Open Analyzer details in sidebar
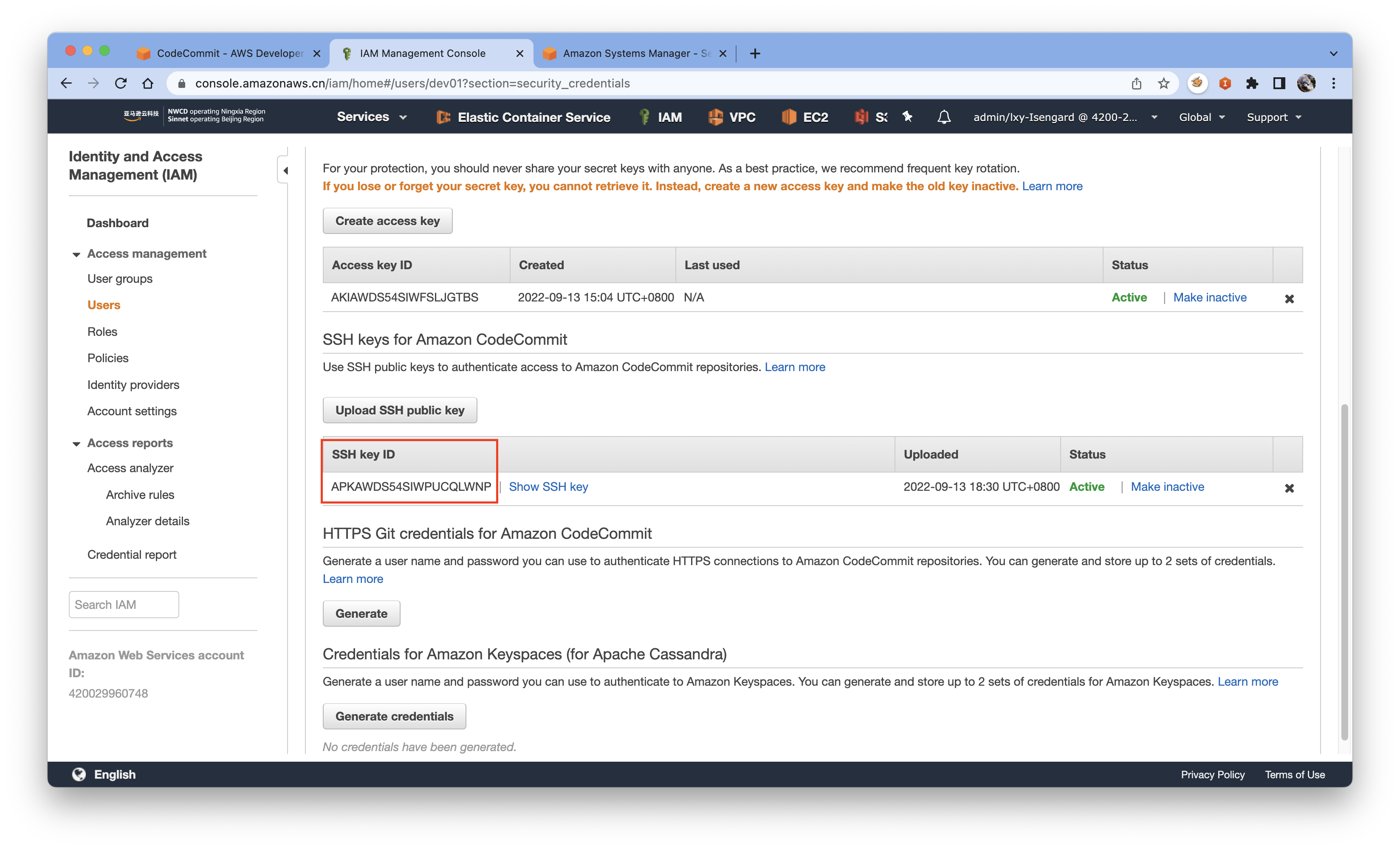The image size is (1400, 850). coord(147,521)
